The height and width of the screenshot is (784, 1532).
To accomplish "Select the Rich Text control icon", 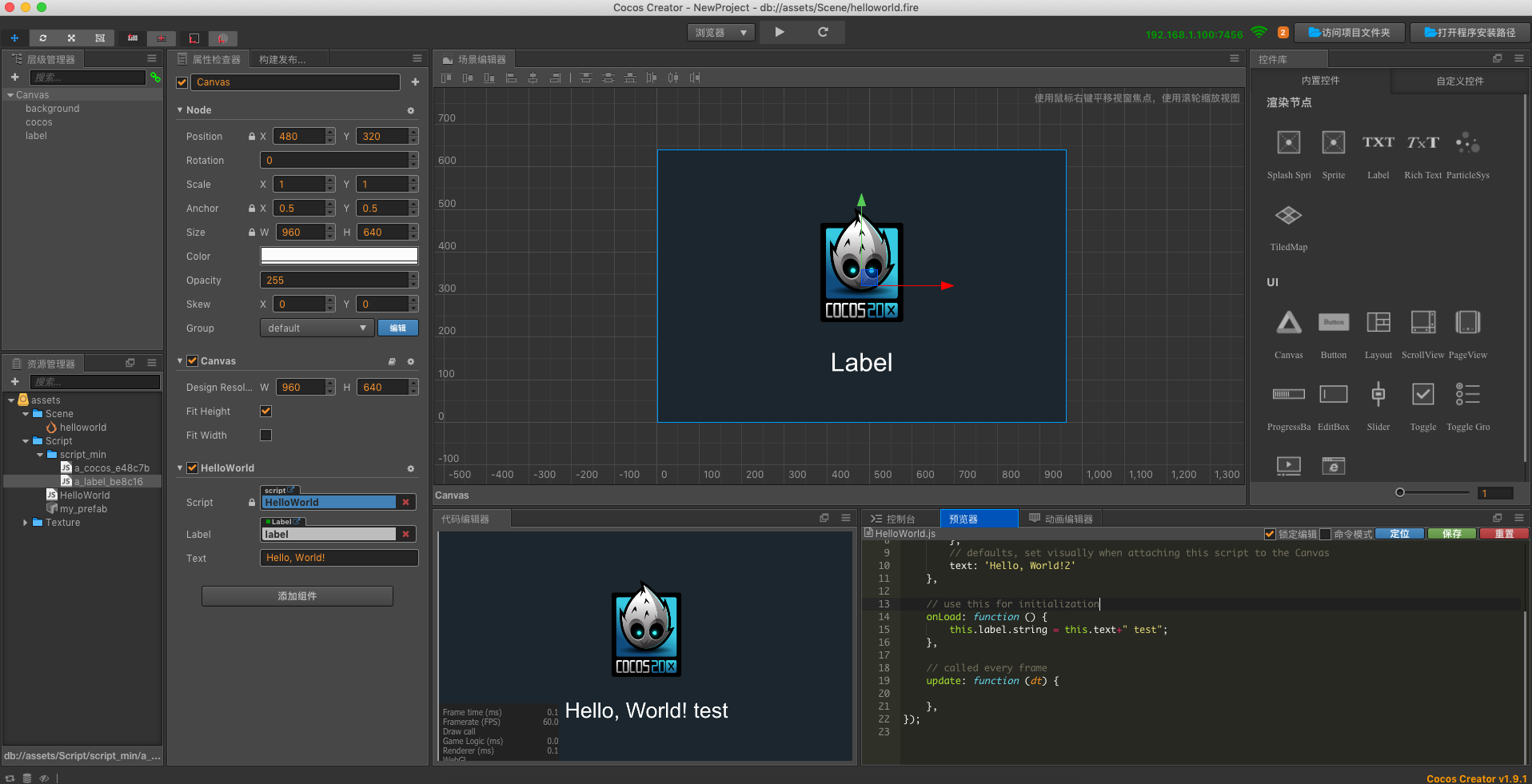I will click(1422, 143).
